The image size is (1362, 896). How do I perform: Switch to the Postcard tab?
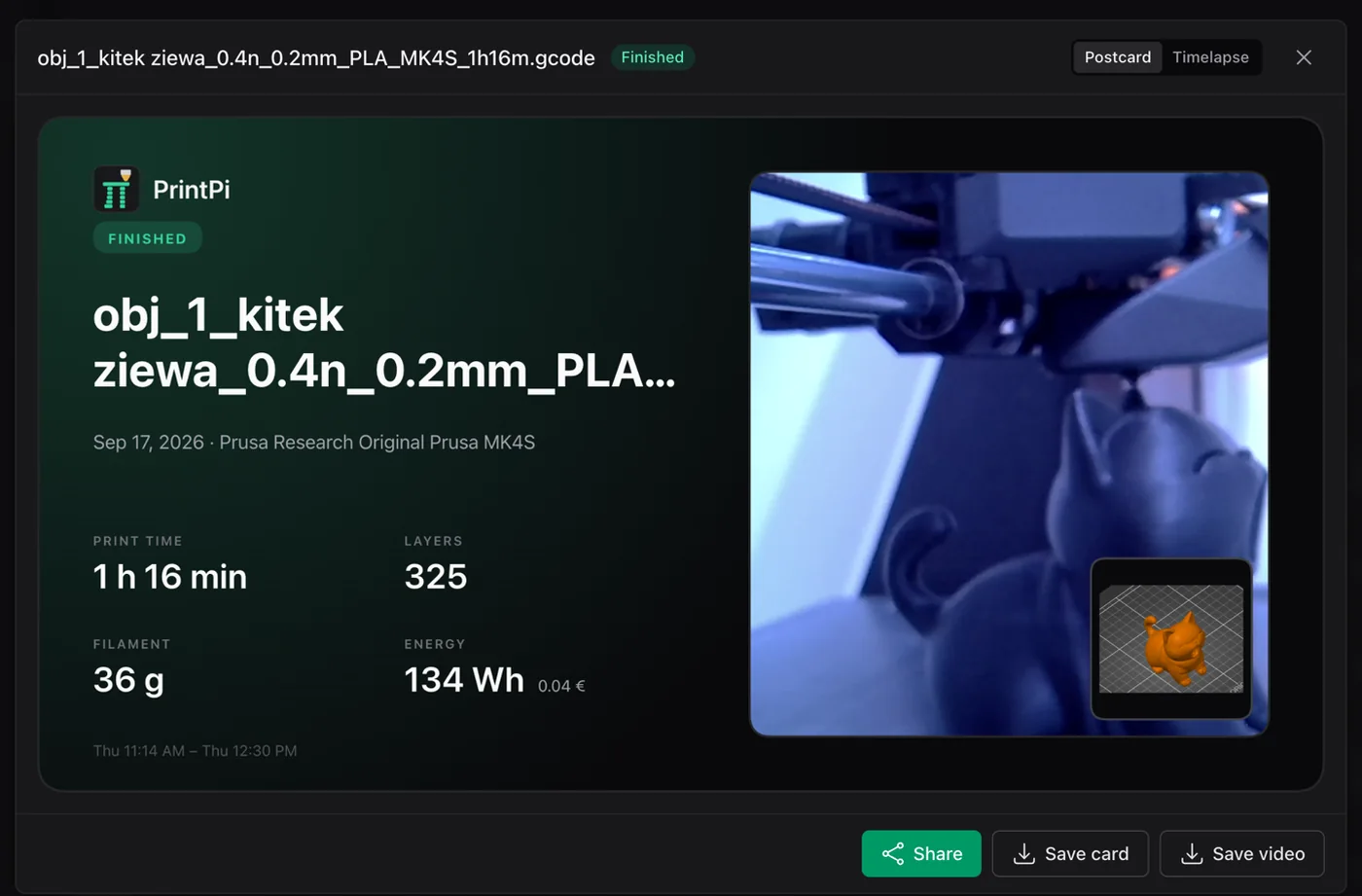click(1117, 57)
